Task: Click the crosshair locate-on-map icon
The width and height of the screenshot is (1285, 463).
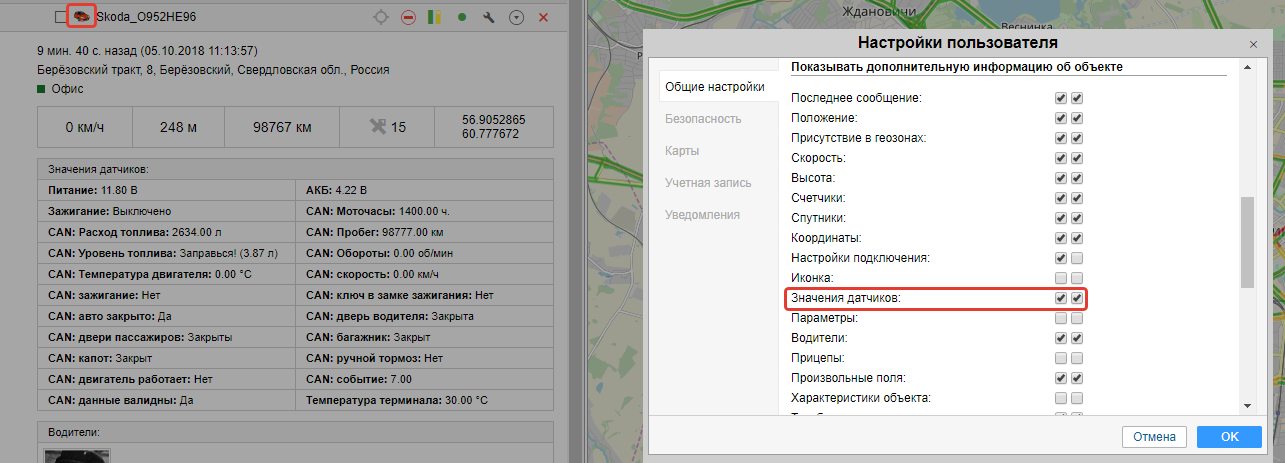Action: (381, 17)
